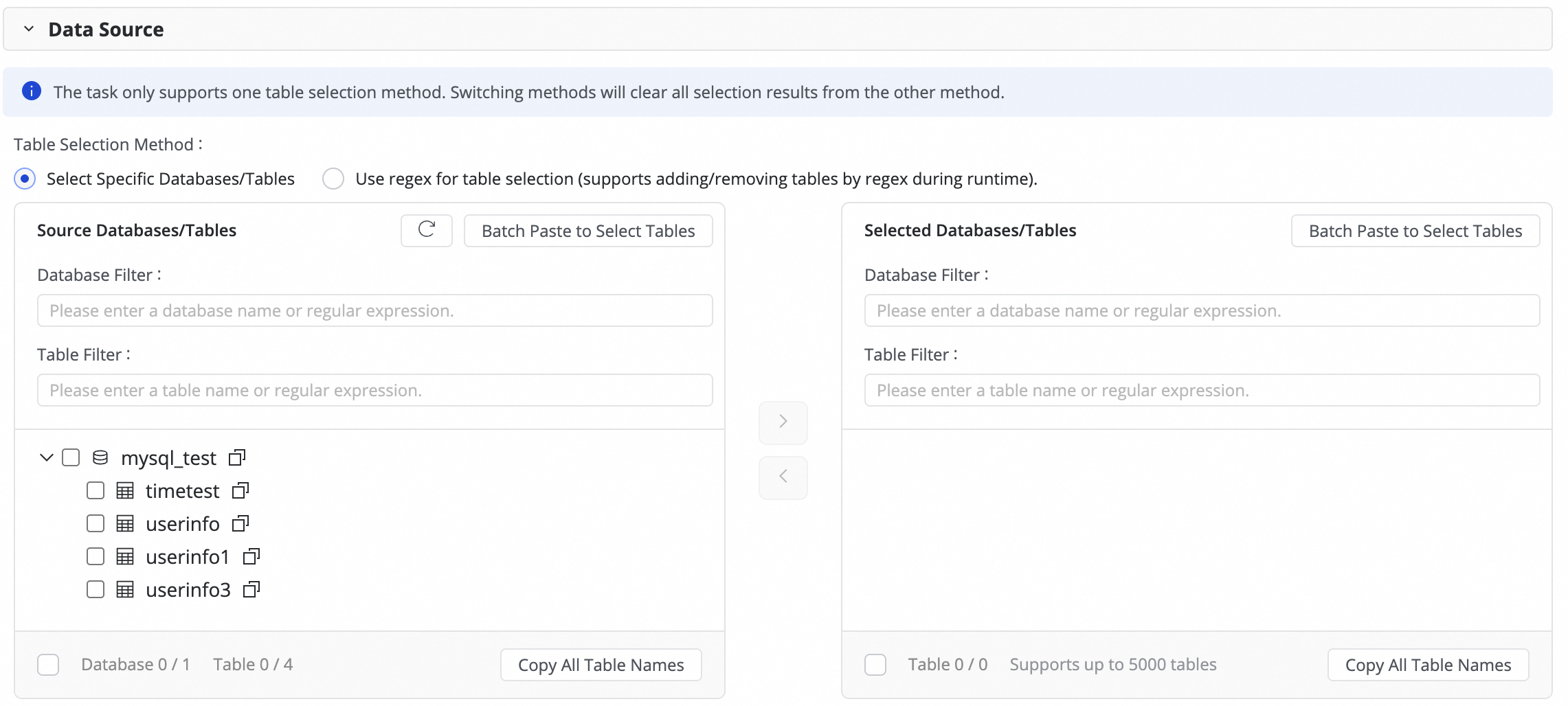Image resolution: width=1568 pixels, height=706 pixels.
Task: Click copy icon next to userinfo1
Action: tap(251, 556)
